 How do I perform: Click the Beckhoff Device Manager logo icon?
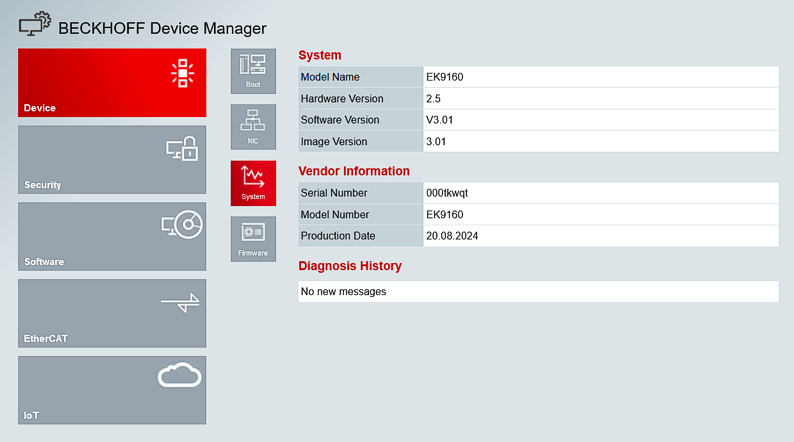pos(35,24)
